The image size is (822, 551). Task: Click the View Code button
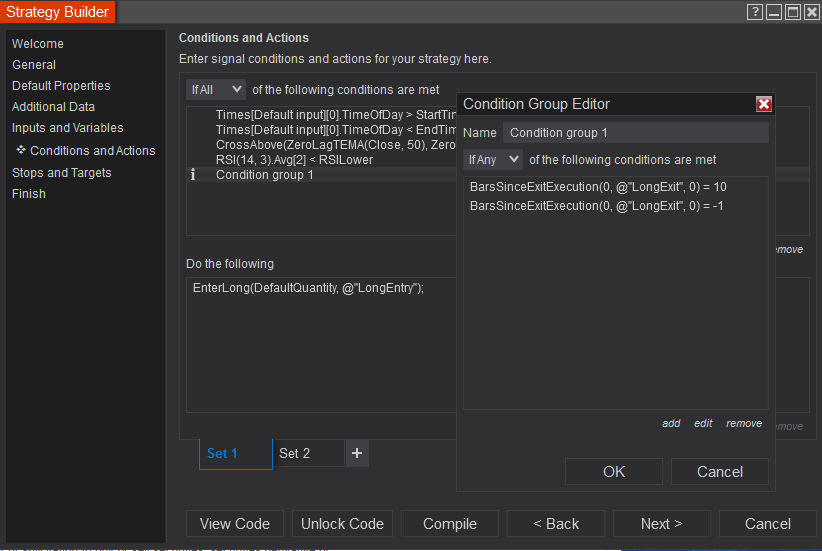click(x=235, y=524)
